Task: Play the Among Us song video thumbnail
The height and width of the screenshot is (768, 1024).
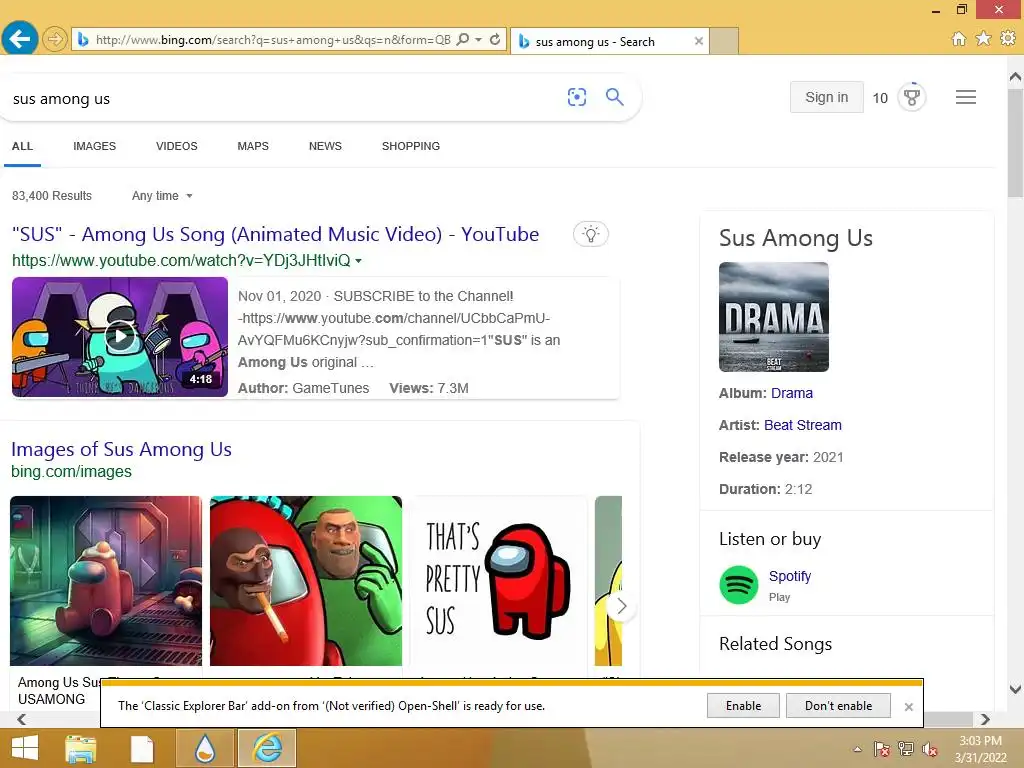Action: pos(120,336)
